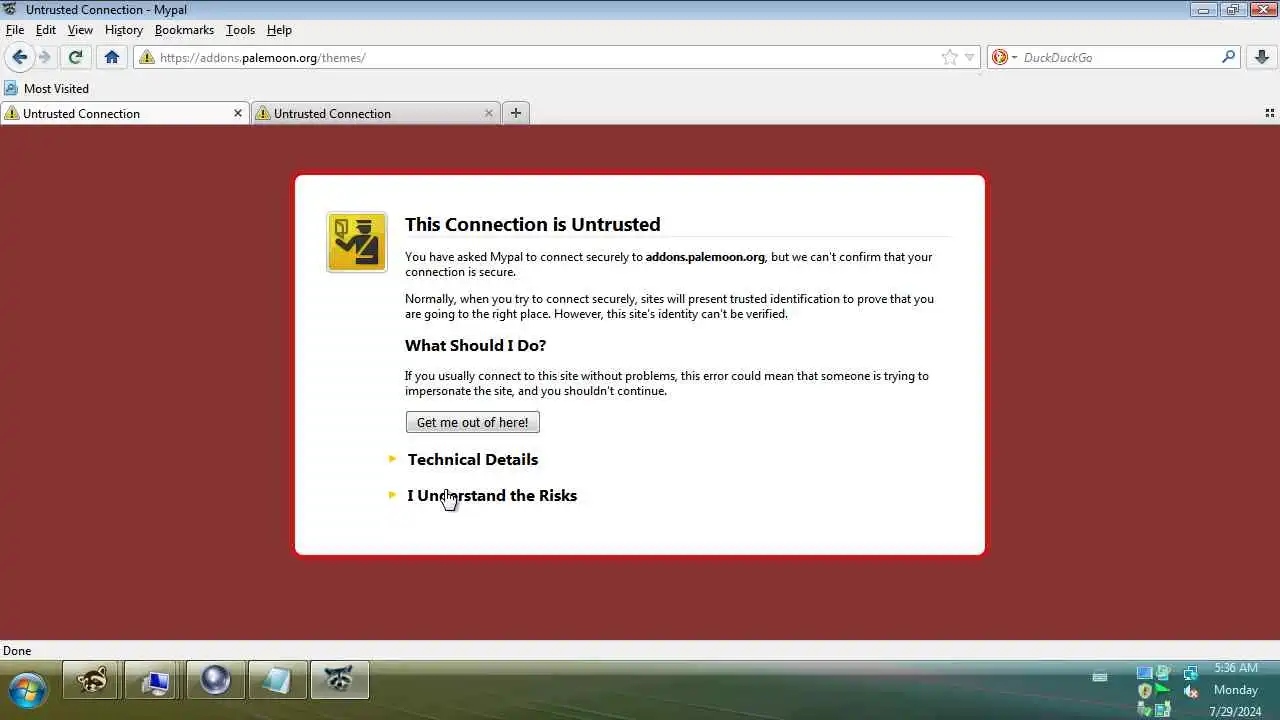Click the security shield tray icon
Image resolution: width=1280 pixels, height=720 pixels.
coord(1145,691)
